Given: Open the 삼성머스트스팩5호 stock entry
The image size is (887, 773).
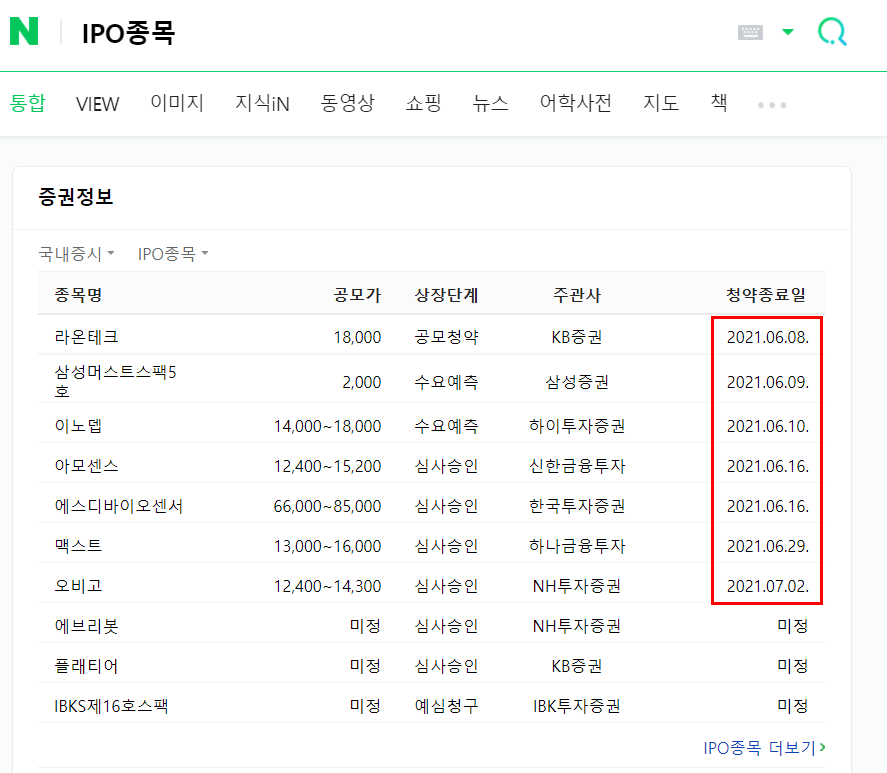Looking at the screenshot, I should (115, 381).
